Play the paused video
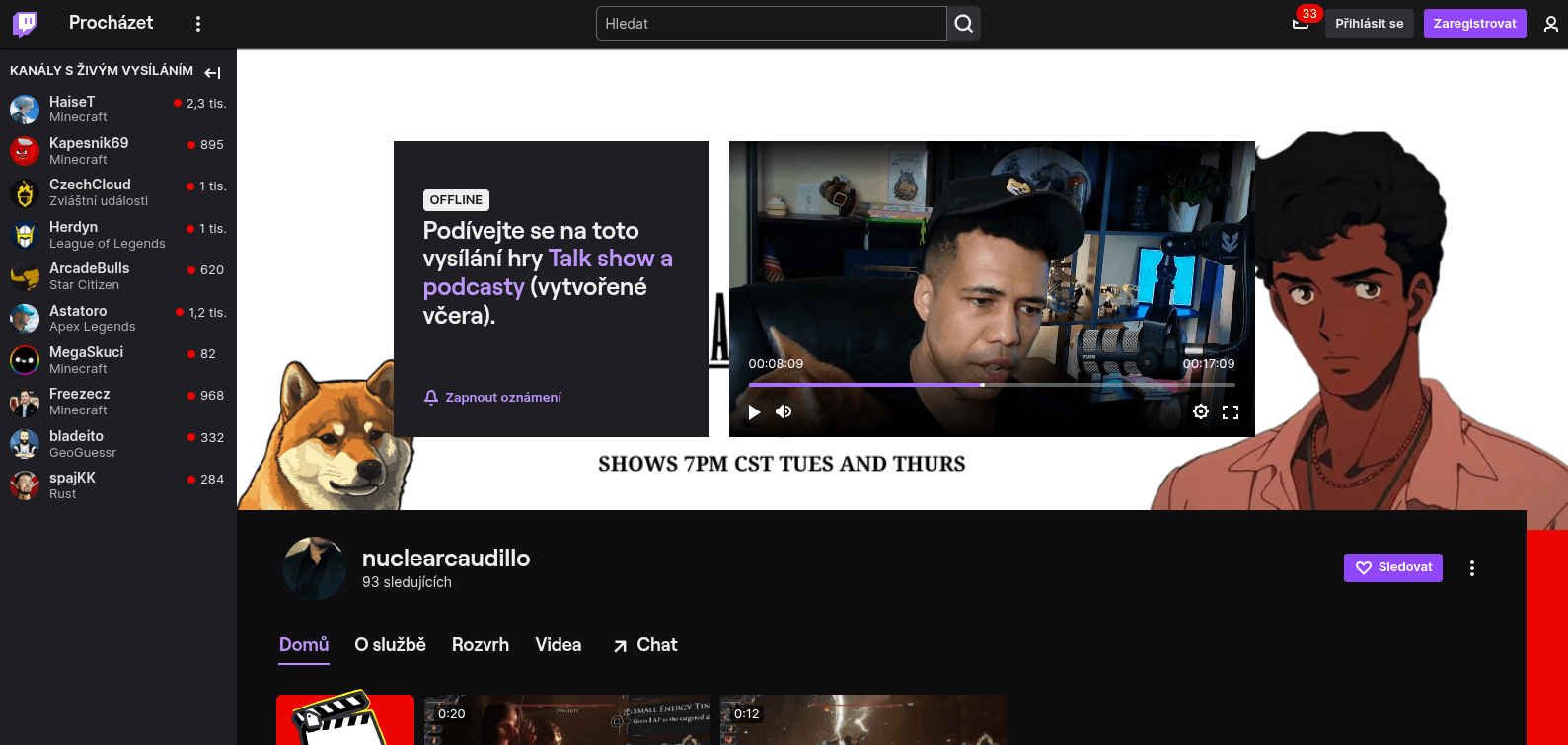The width and height of the screenshot is (1568, 745). tap(755, 412)
